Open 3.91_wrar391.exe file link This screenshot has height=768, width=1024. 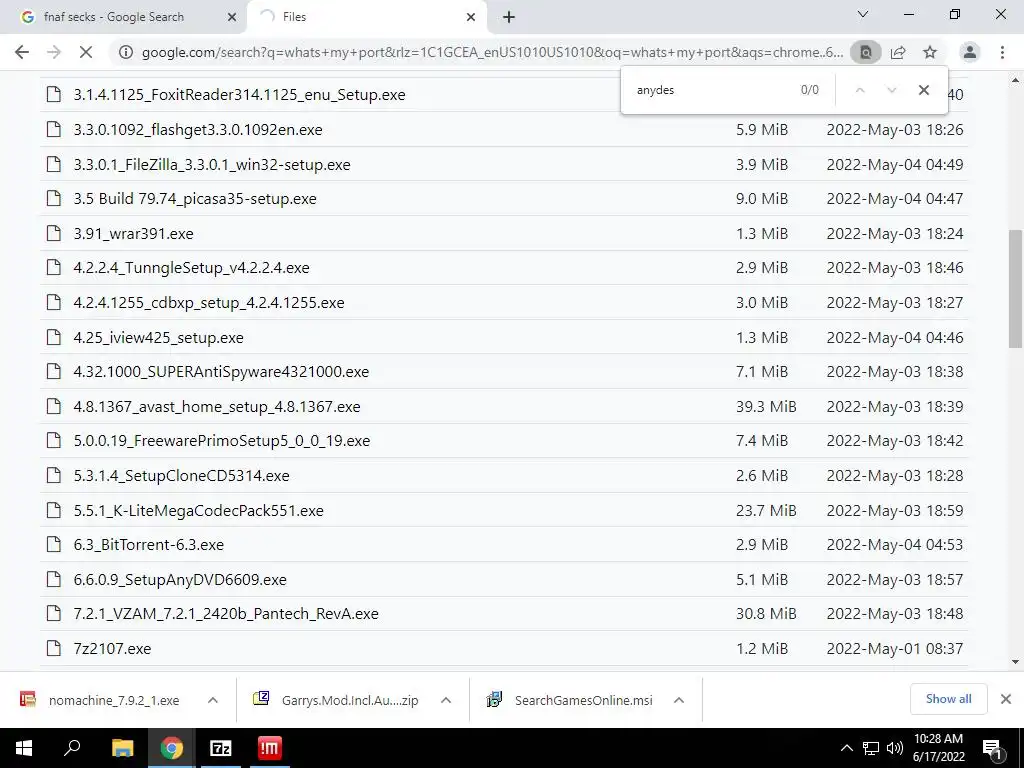[x=133, y=234]
